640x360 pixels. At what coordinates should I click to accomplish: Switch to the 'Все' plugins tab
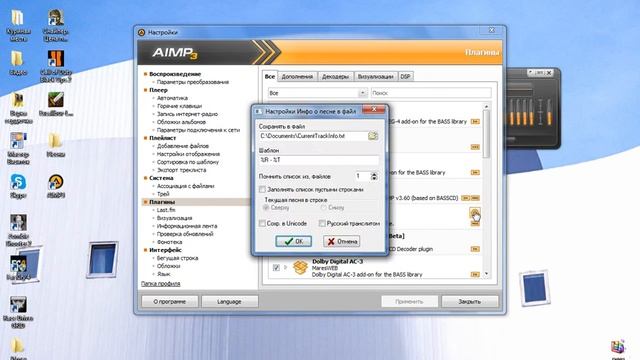270,76
